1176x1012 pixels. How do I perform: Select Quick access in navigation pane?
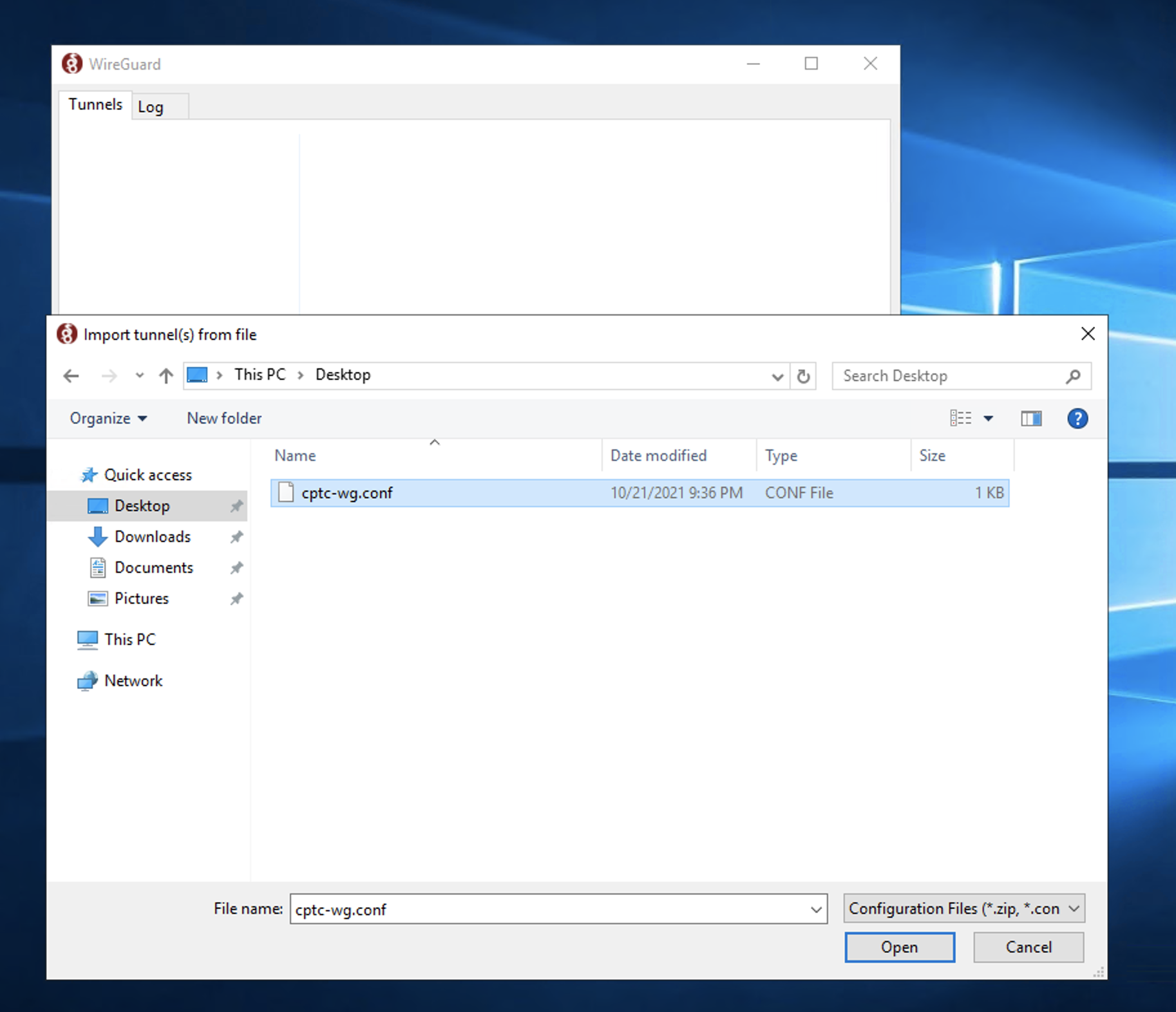[148, 475]
